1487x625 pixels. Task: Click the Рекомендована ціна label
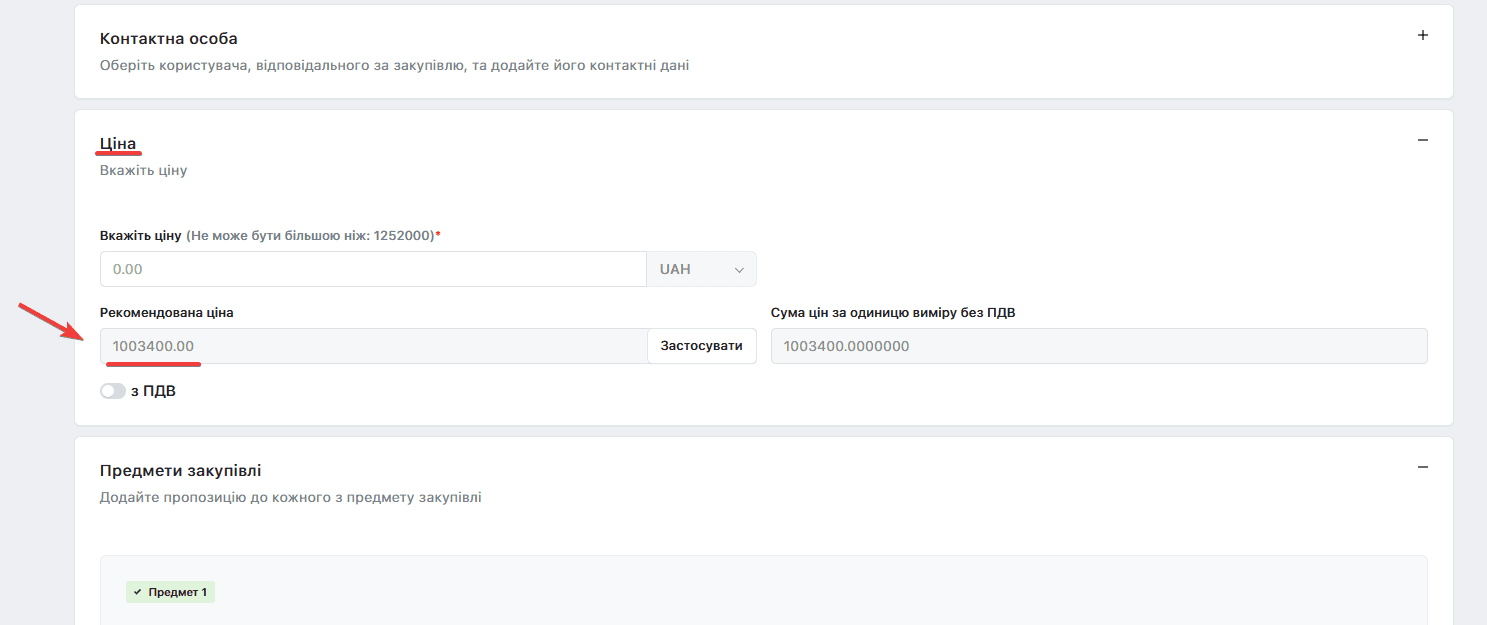pos(167,312)
